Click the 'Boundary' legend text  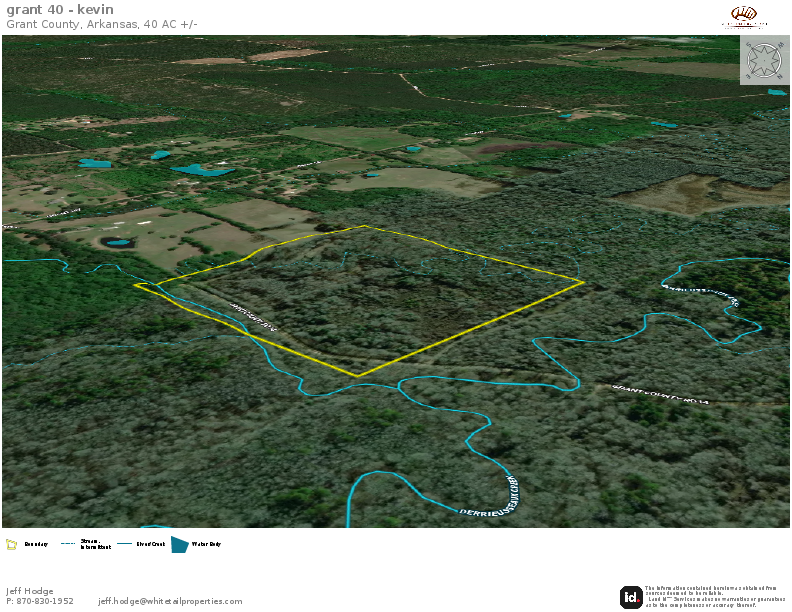[x=36, y=544]
